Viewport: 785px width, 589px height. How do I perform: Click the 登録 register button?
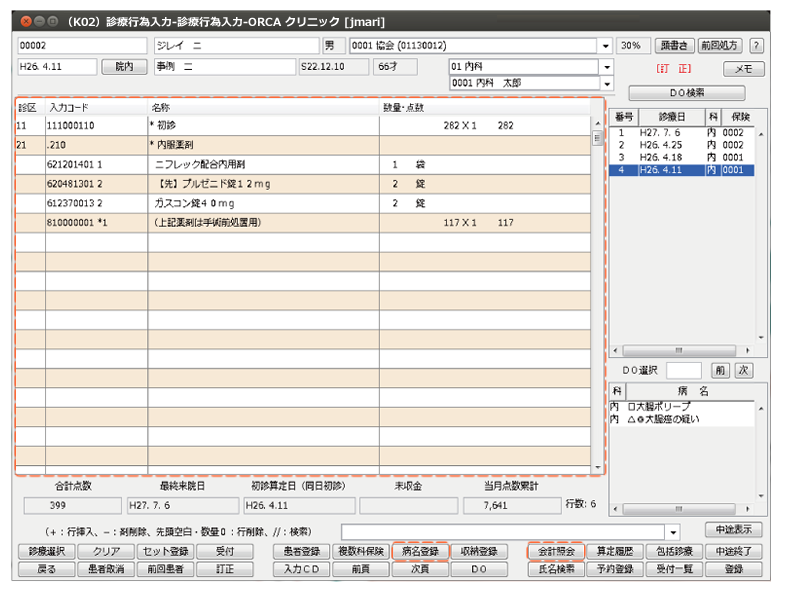point(734,569)
